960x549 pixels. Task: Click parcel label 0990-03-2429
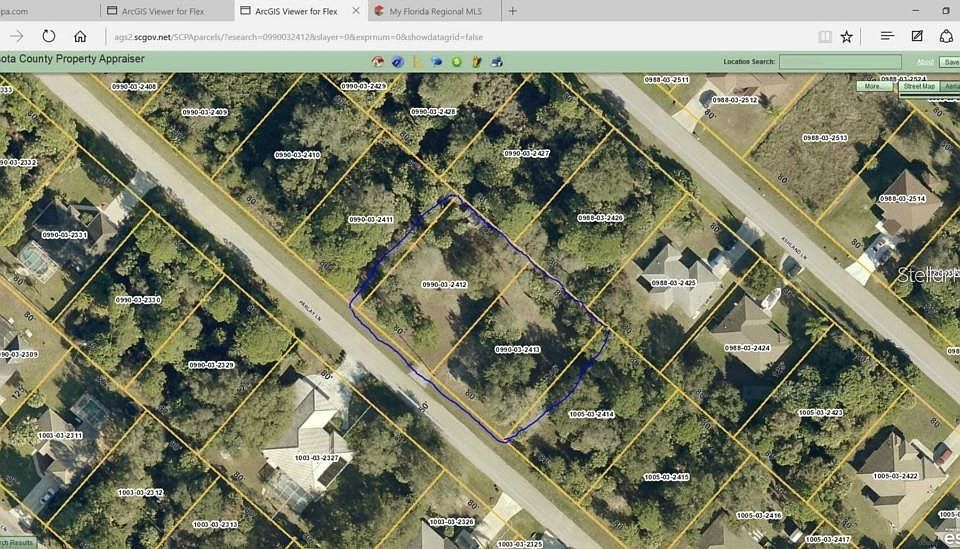tap(364, 86)
